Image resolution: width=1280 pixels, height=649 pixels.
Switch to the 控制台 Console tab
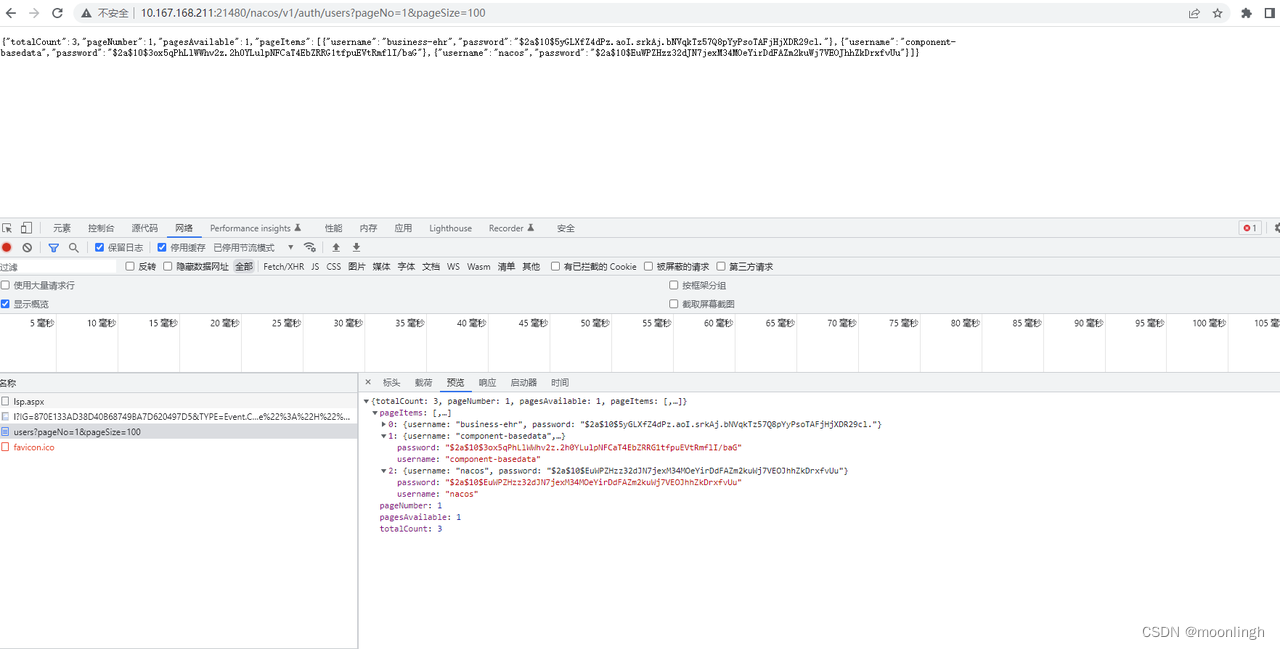tap(101, 228)
